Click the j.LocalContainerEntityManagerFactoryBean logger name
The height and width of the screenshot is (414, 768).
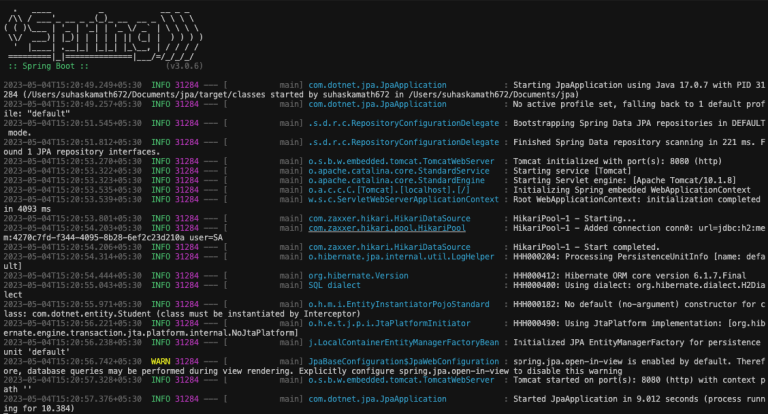pyautogui.click(x=403, y=342)
